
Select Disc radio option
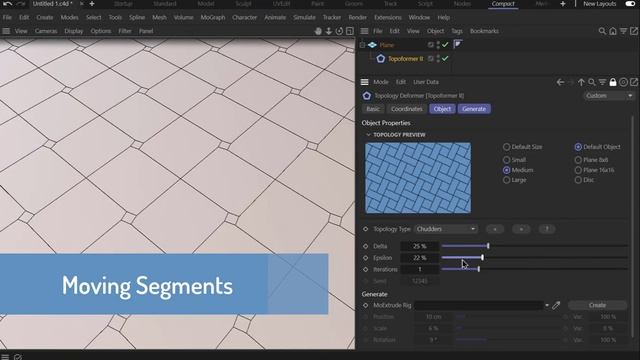[x=578, y=180]
